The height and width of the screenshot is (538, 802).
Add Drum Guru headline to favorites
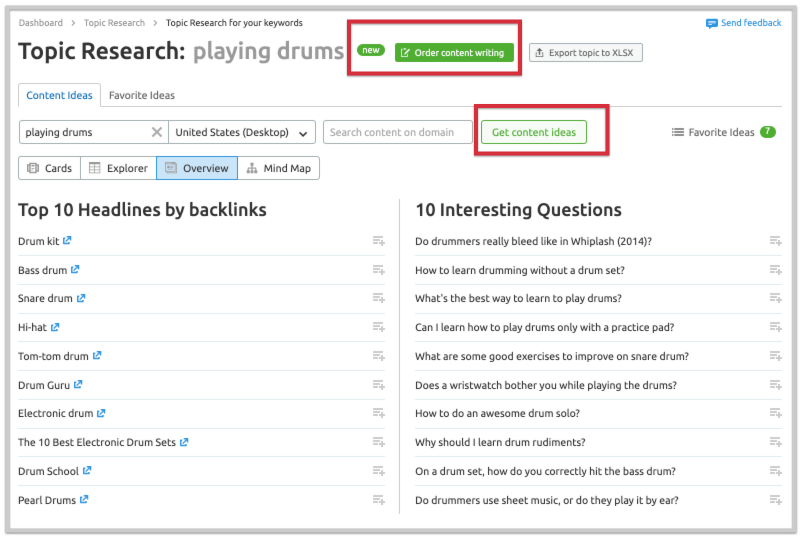(378, 385)
